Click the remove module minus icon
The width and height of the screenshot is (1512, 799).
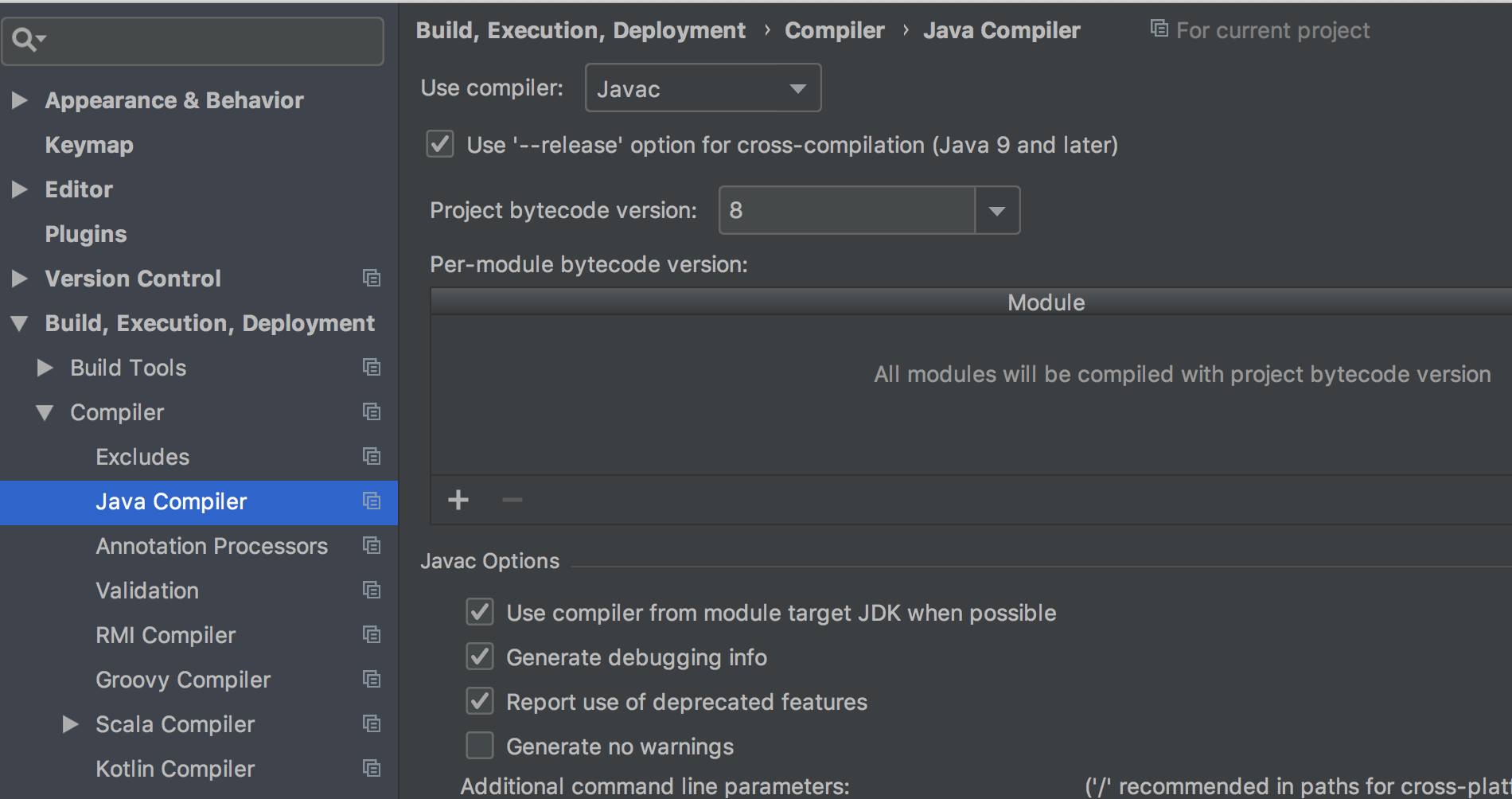512,500
